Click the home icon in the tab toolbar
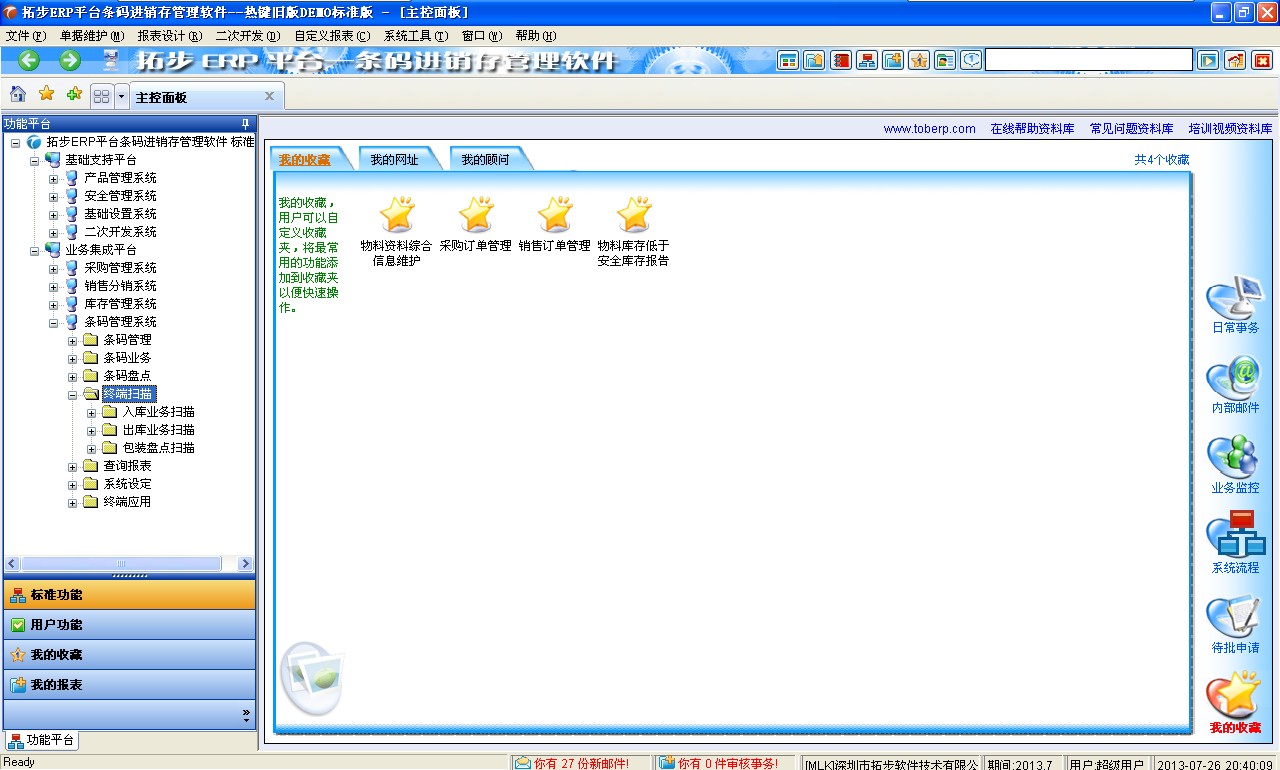The width and height of the screenshot is (1280, 770). (18, 95)
